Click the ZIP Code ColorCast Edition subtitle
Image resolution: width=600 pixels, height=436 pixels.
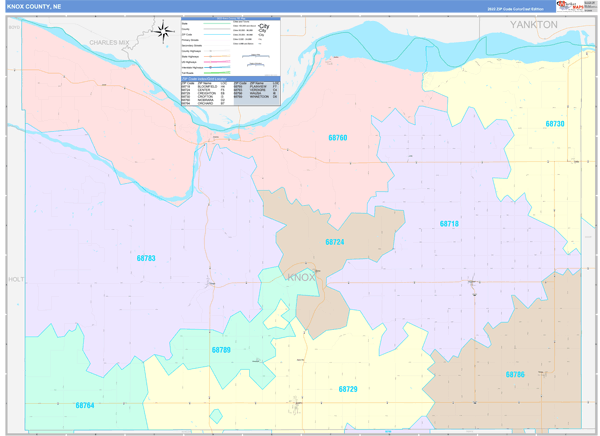click(x=513, y=7)
